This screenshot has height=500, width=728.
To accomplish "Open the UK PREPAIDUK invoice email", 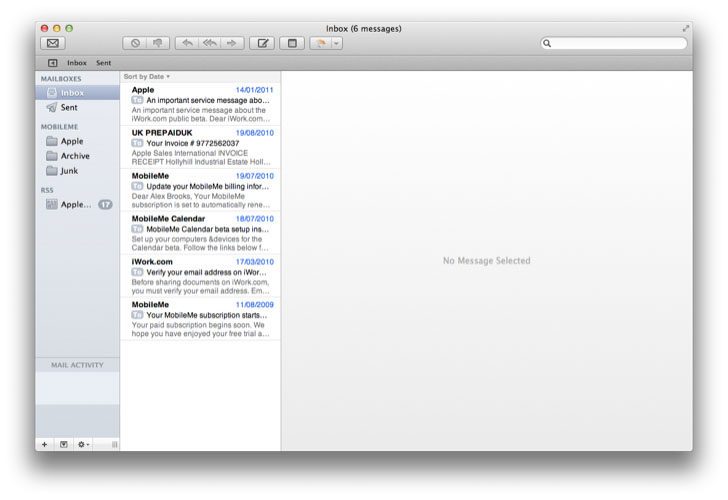I will click(x=201, y=147).
